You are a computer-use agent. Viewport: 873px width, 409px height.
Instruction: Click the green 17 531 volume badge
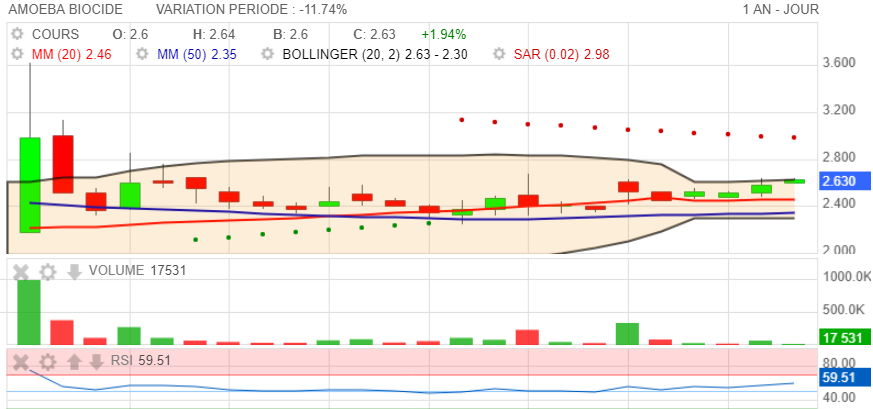(844, 337)
